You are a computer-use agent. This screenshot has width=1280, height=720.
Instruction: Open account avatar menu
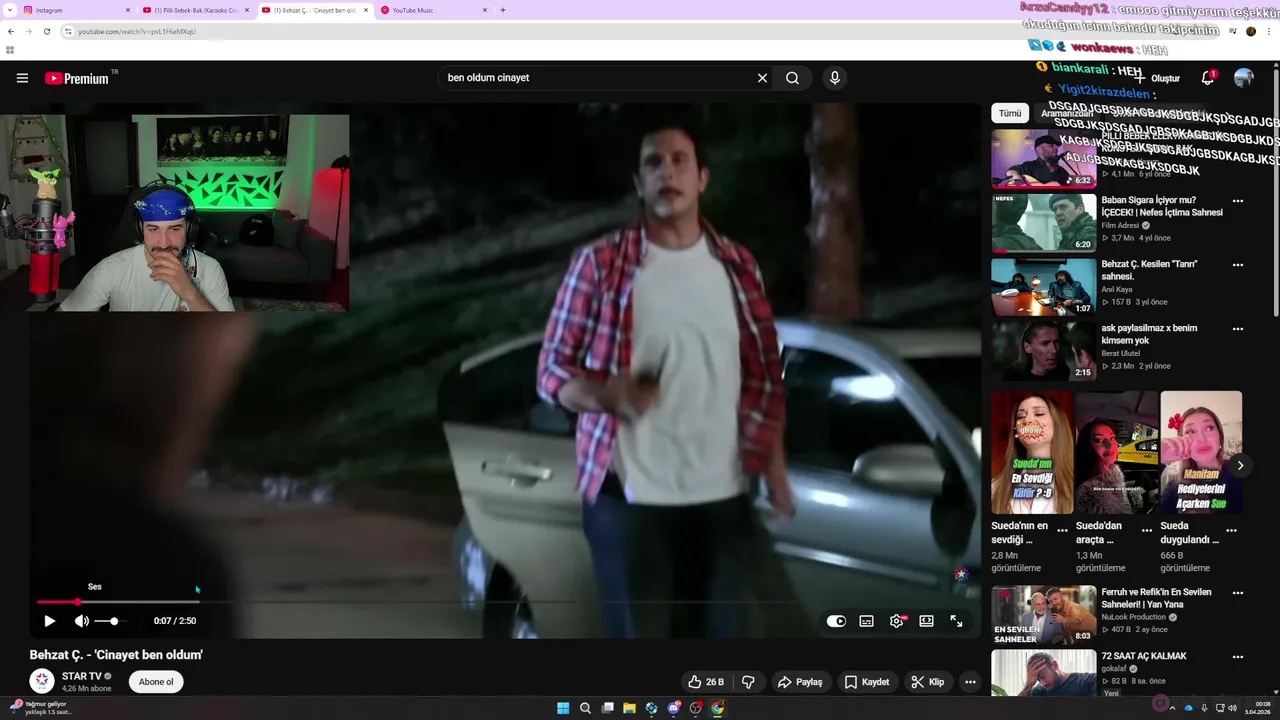tap(1244, 78)
